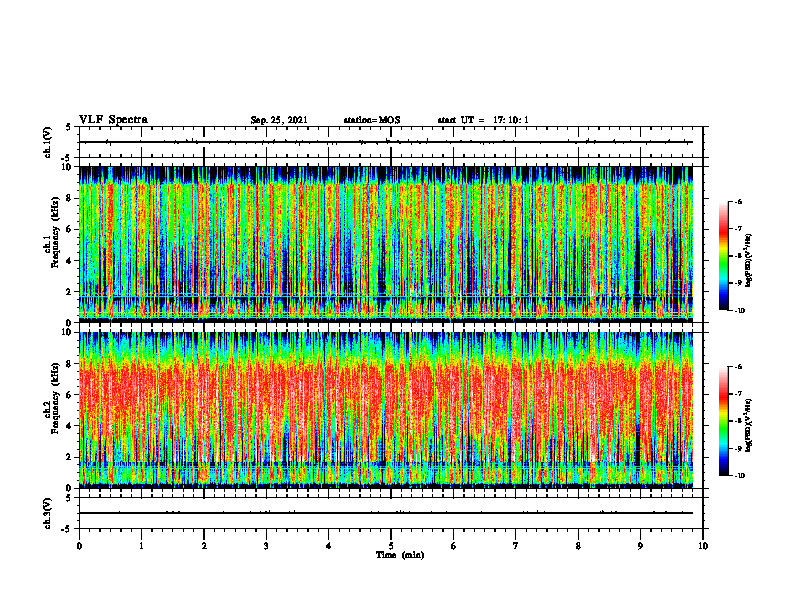
Task: Click the ch.3 voltage waveform trace
Action: pyautogui.click(x=386, y=513)
